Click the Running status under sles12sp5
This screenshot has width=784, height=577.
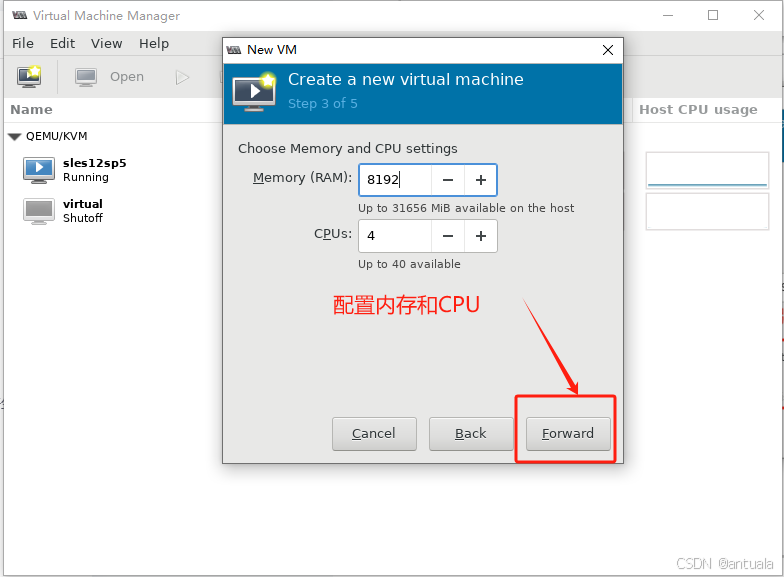tap(86, 178)
